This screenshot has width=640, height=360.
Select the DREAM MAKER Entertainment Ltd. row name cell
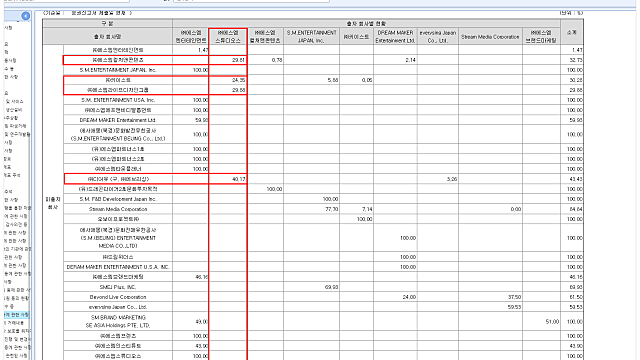pyautogui.click(x=118, y=120)
